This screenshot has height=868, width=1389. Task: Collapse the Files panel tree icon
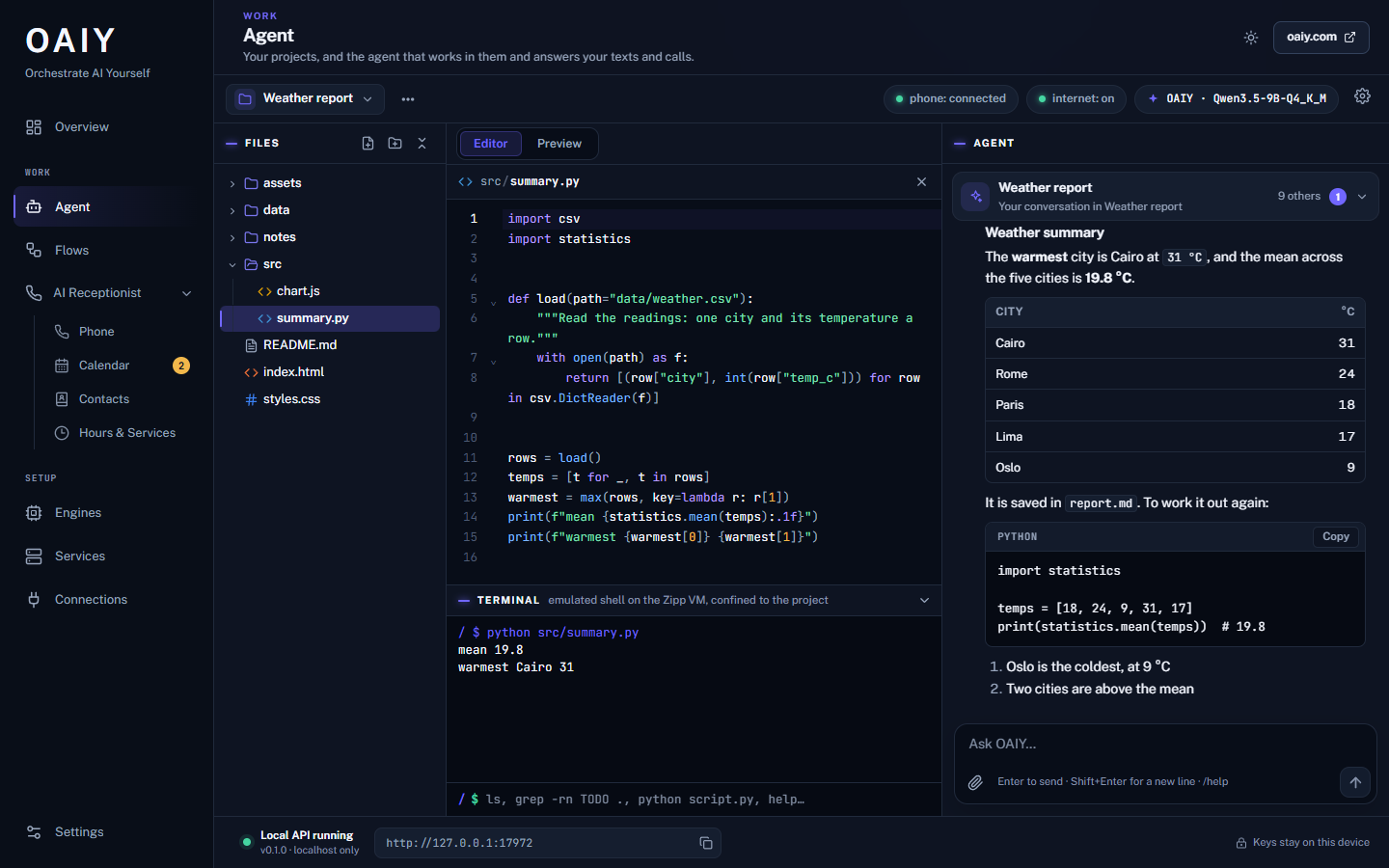coord(422,143)
